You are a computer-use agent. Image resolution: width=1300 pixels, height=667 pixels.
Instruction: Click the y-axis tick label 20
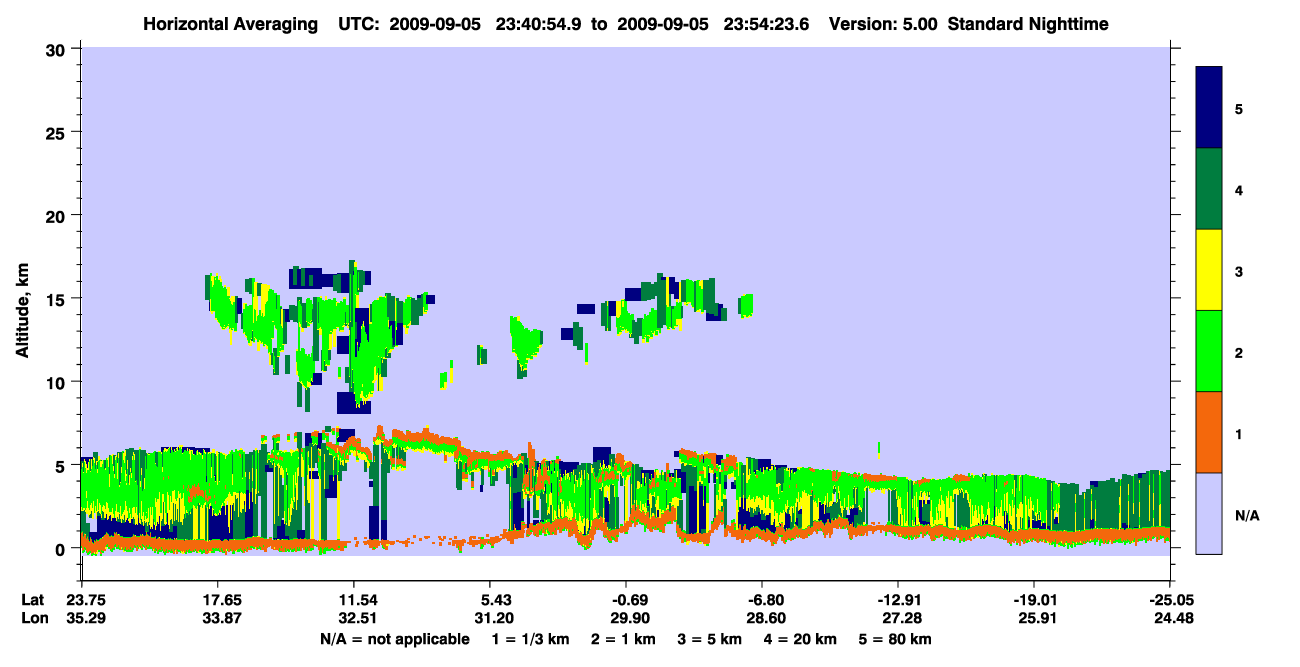click(58, 215)
